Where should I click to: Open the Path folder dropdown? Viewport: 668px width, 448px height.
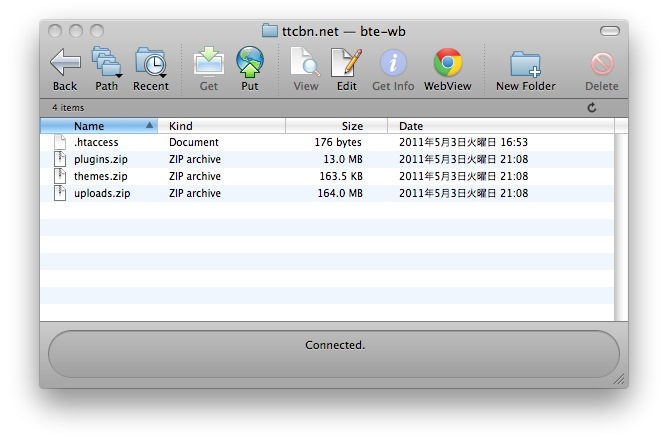pyautogui.click(x=106, y=64)
